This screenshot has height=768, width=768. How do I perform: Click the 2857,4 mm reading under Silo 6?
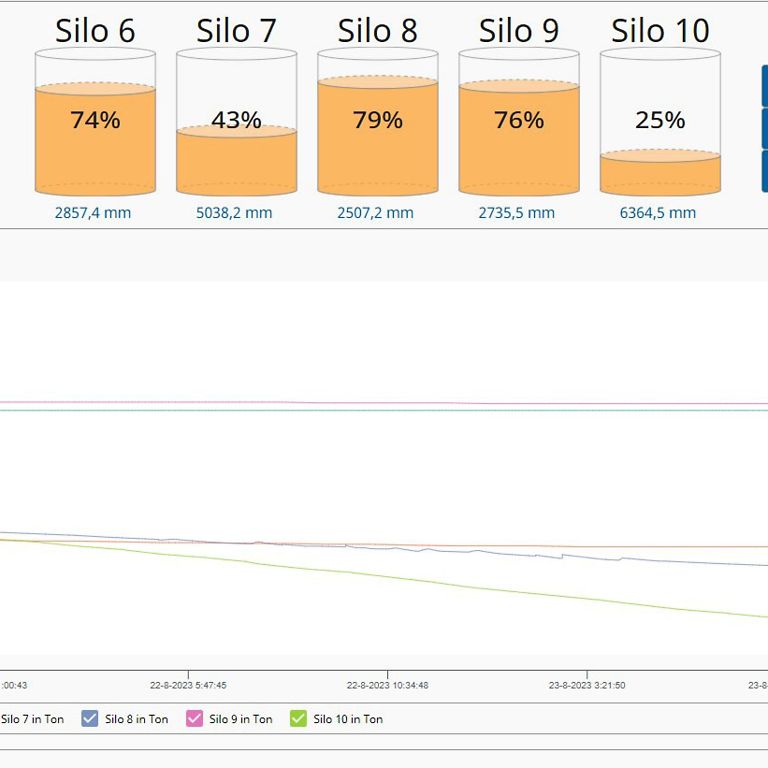pyautogui.click(x=93, y=213)
